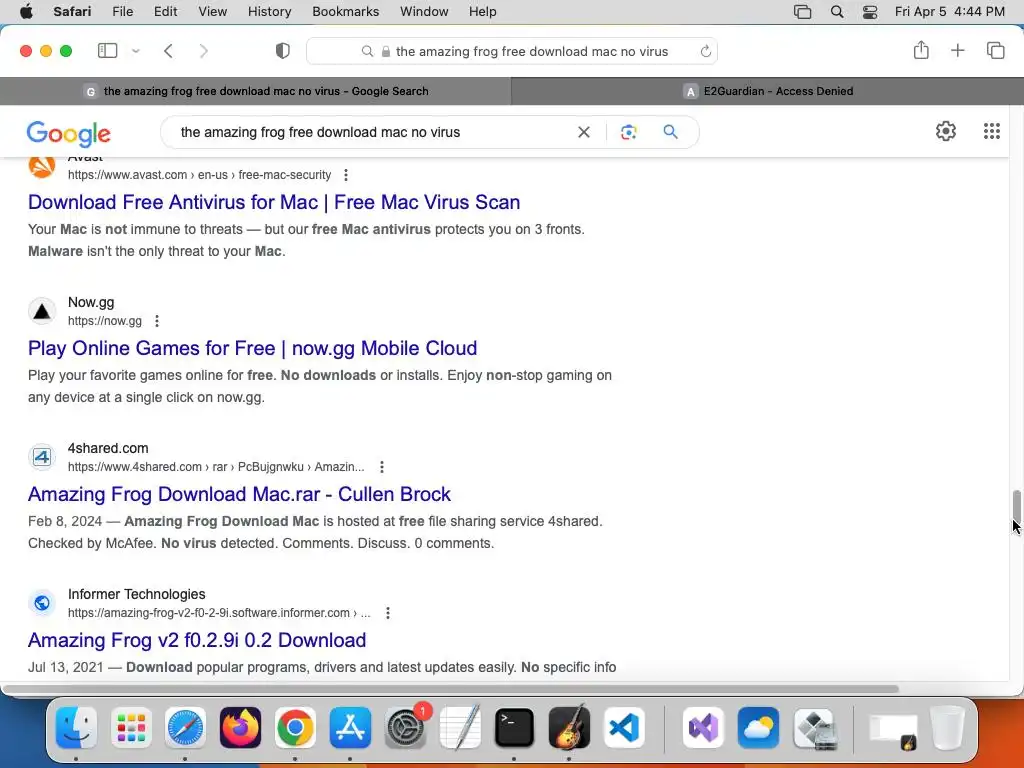Viewport: 1024px width, 768px height.
Task: Reload the page from the address bar
Action: pos(705,51)
